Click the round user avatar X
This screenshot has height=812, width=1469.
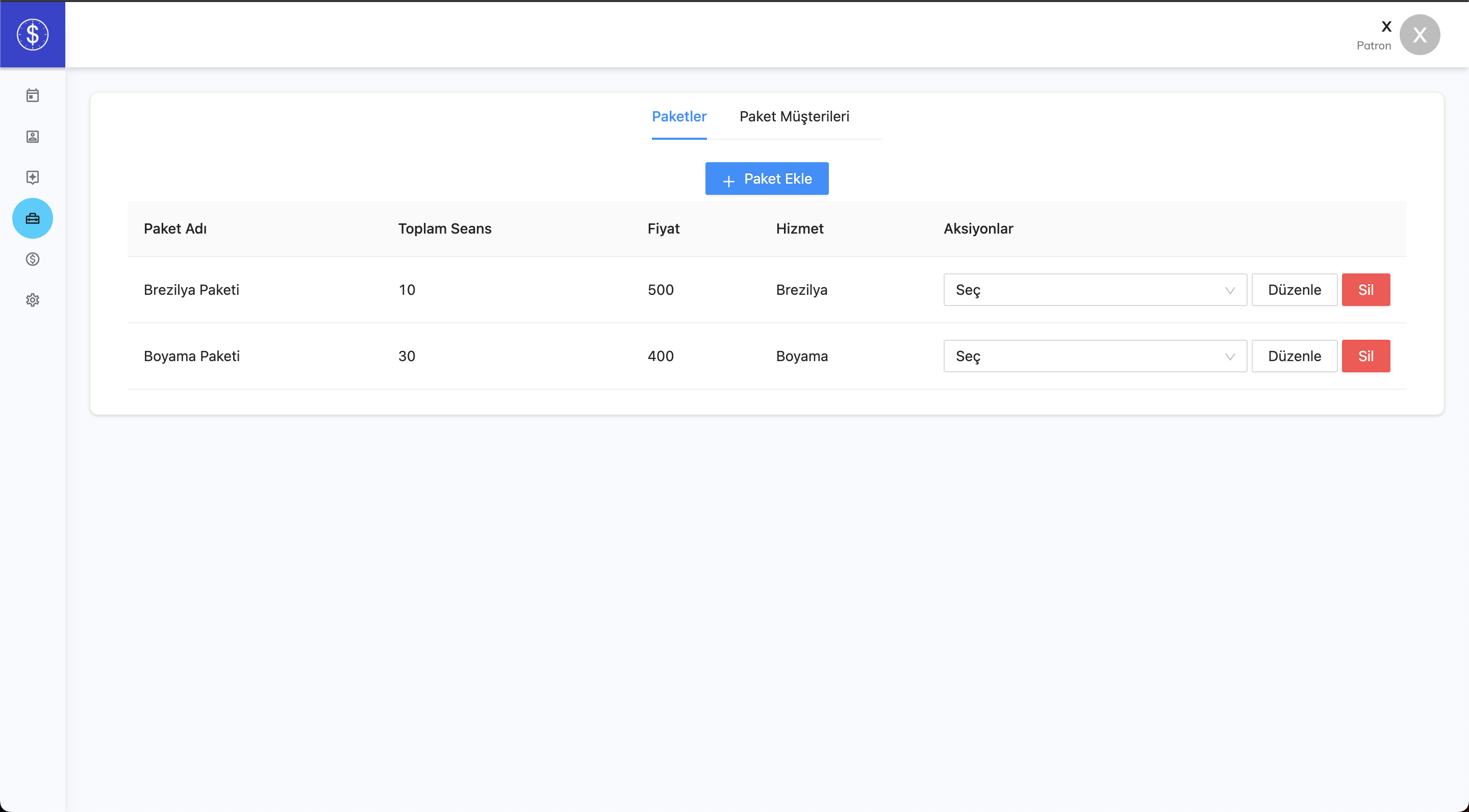(1420, 35)
